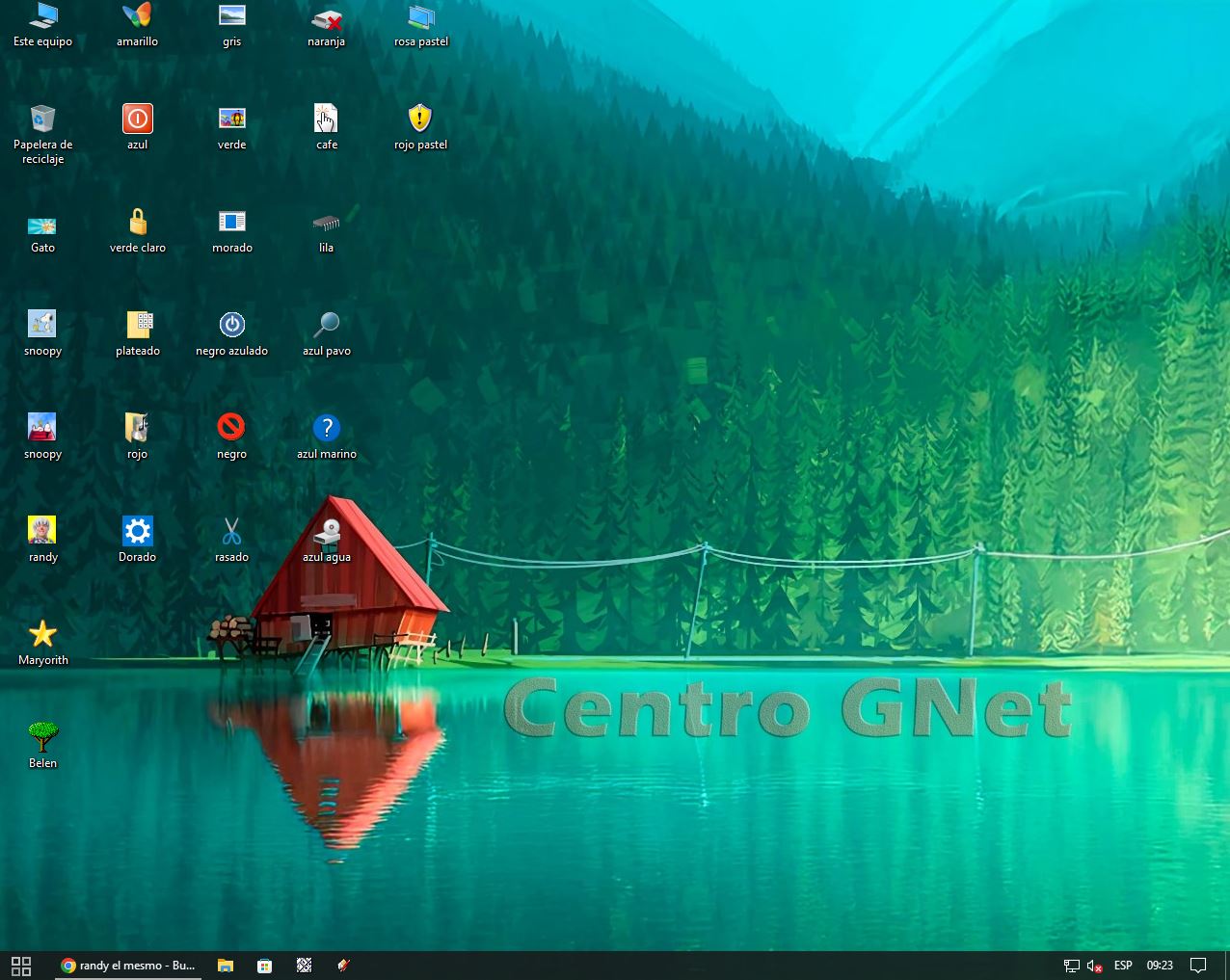Open File Explorer from the taskbar

coord(226,966)
